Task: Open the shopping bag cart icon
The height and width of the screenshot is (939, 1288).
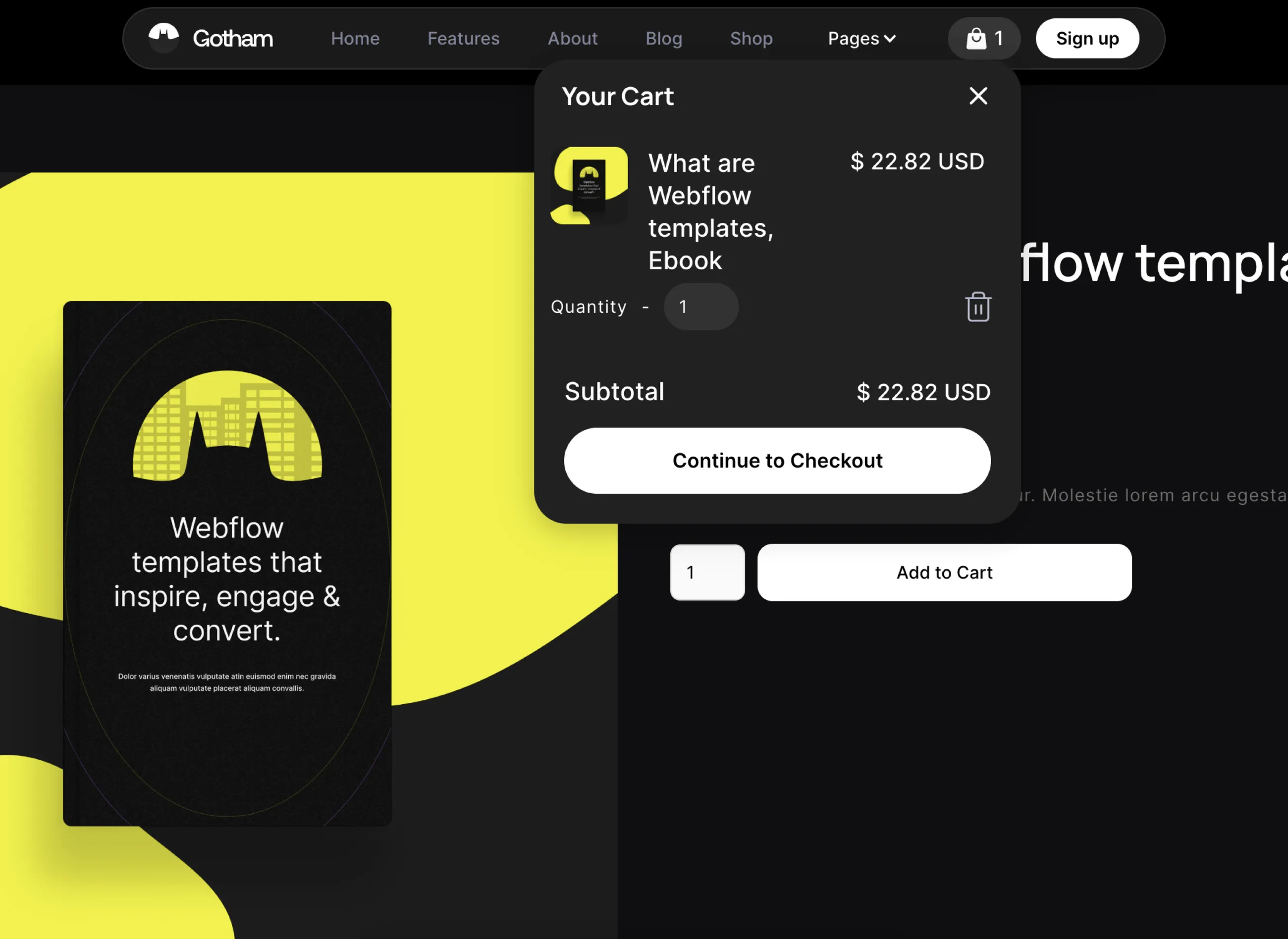Action: [x=976, y=38]
